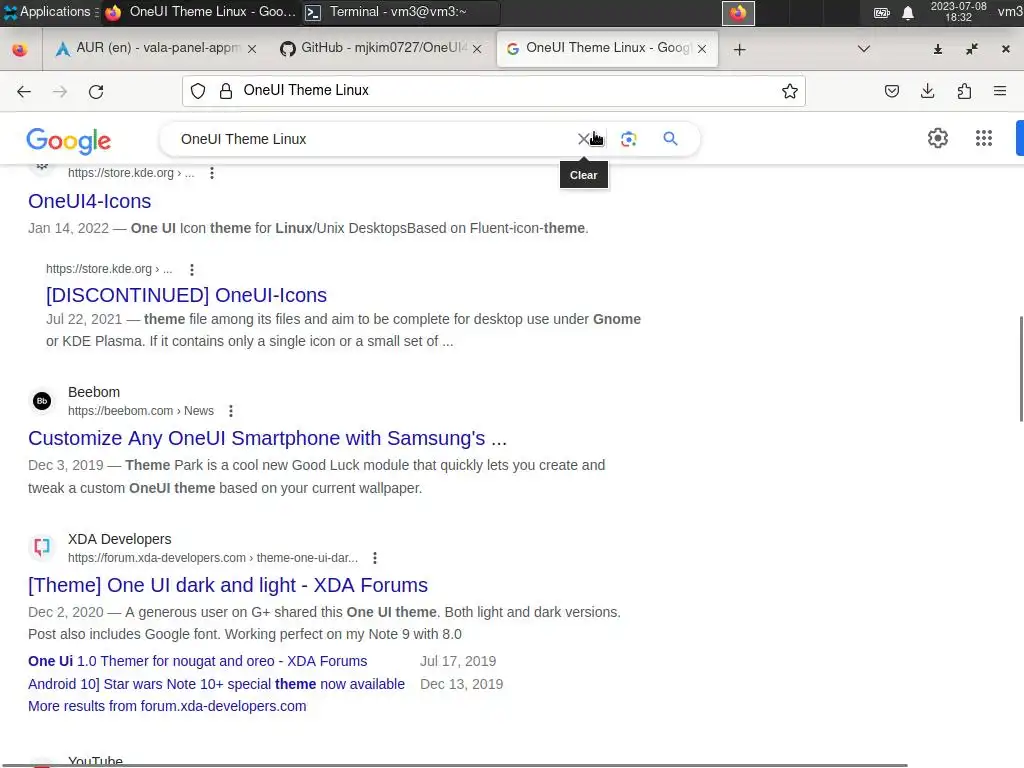Open a new browser tab
This screenshot has width=1024, height=768.
tap(739, 50)
